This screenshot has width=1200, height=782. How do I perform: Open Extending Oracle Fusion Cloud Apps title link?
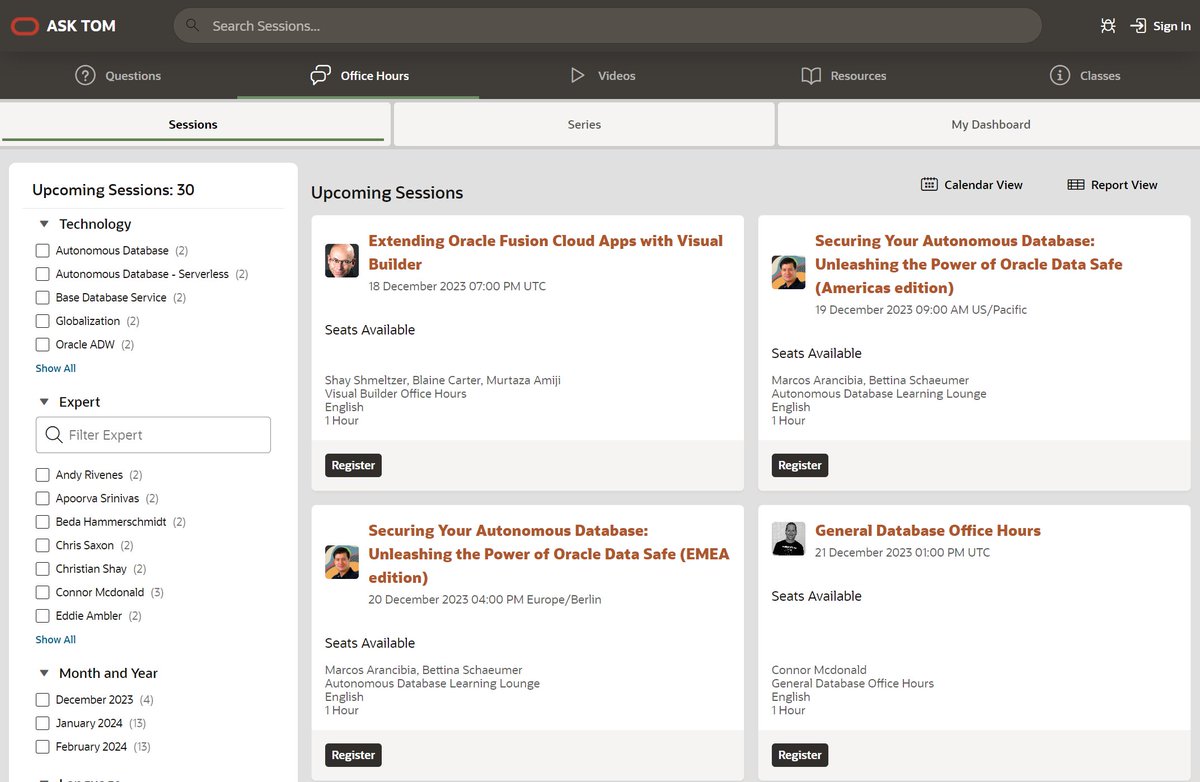coord(545,252)
